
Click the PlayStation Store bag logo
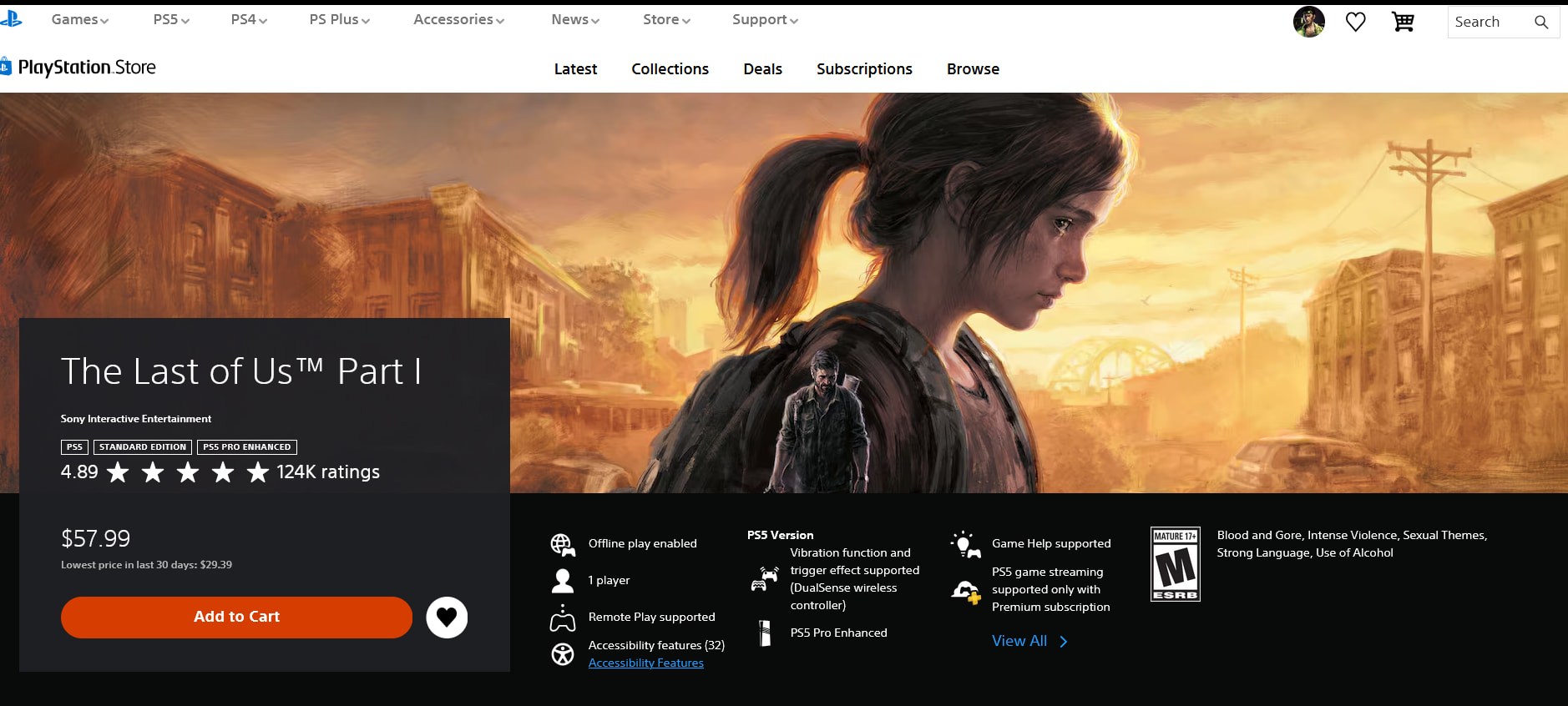[x=6, y=66]
